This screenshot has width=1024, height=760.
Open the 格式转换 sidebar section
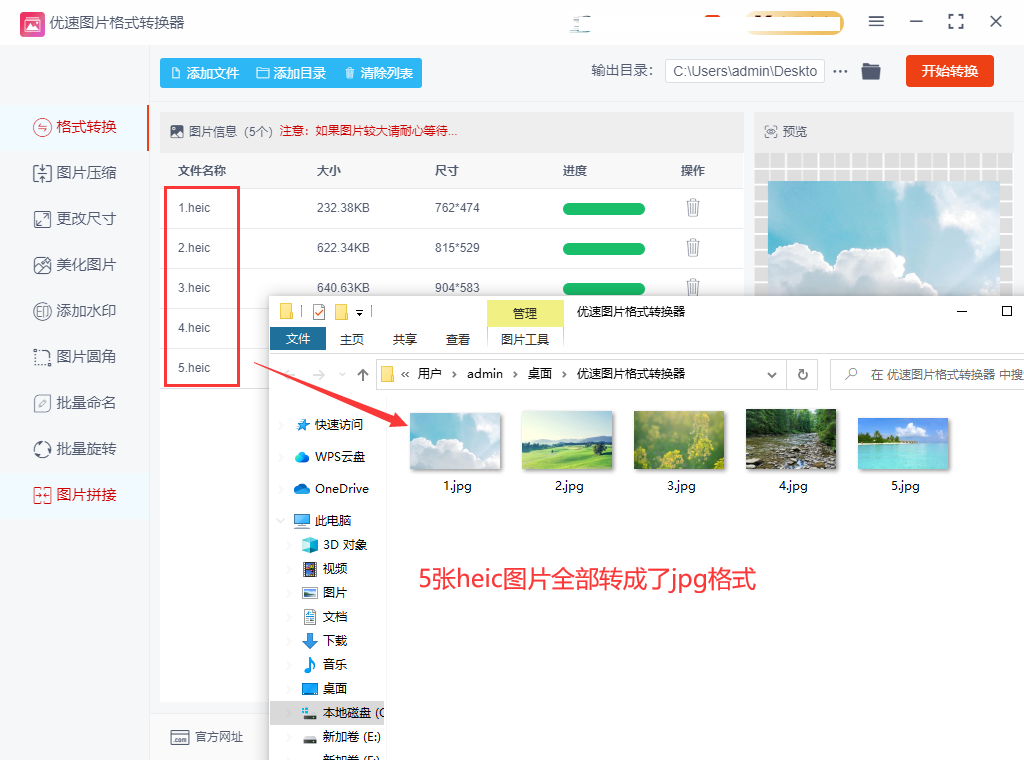pos(75,127)
